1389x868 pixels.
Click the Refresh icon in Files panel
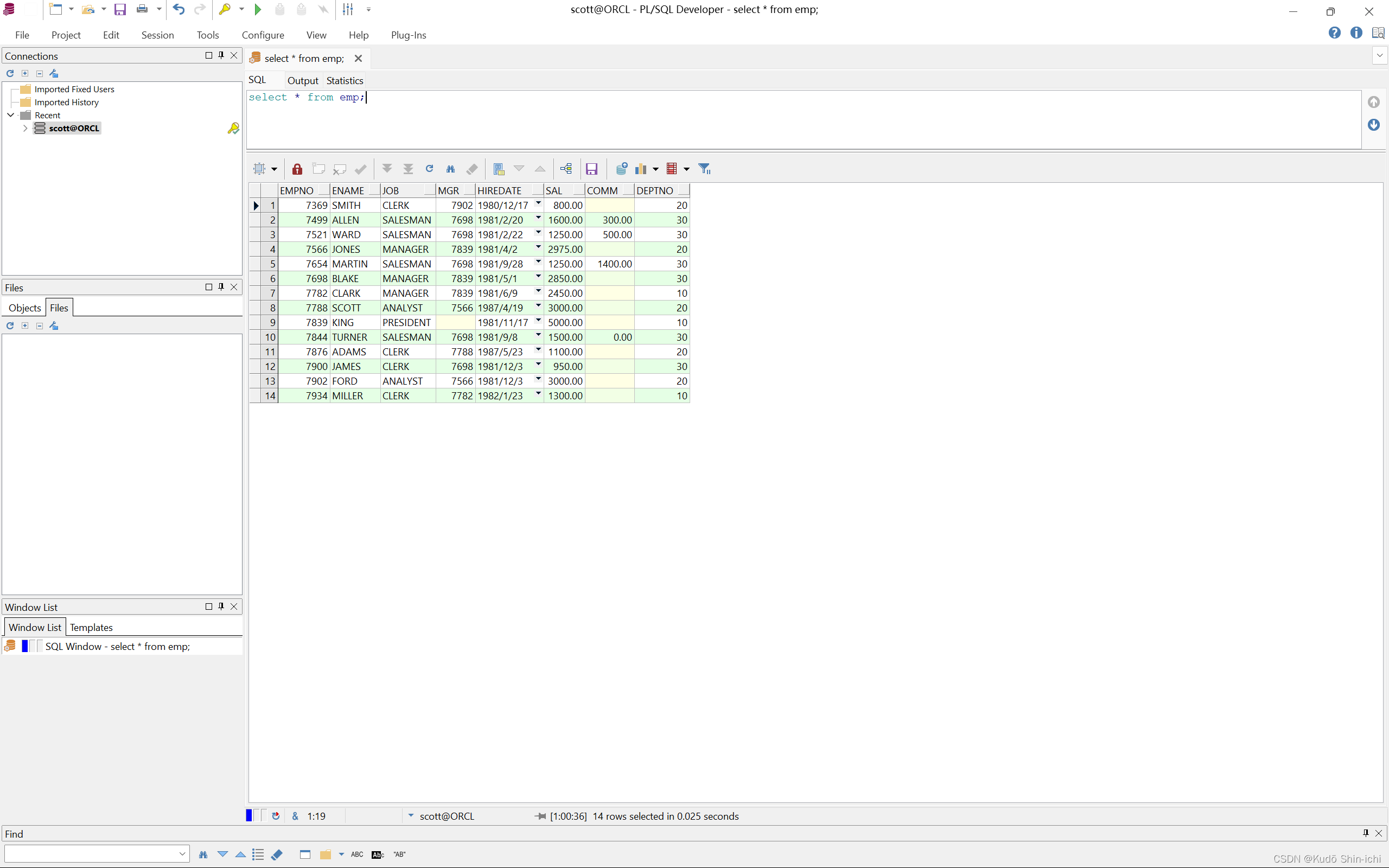(10, 326)
